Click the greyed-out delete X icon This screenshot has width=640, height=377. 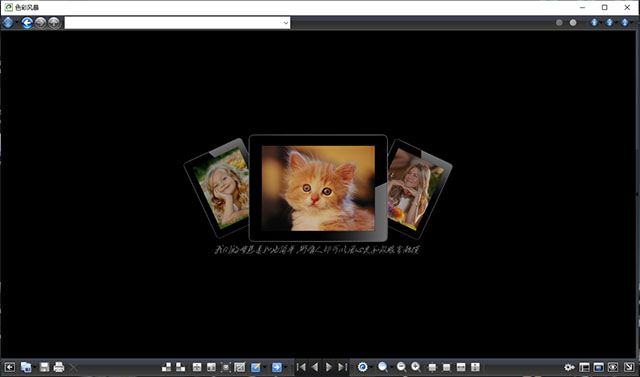click(x=73, y=368)
